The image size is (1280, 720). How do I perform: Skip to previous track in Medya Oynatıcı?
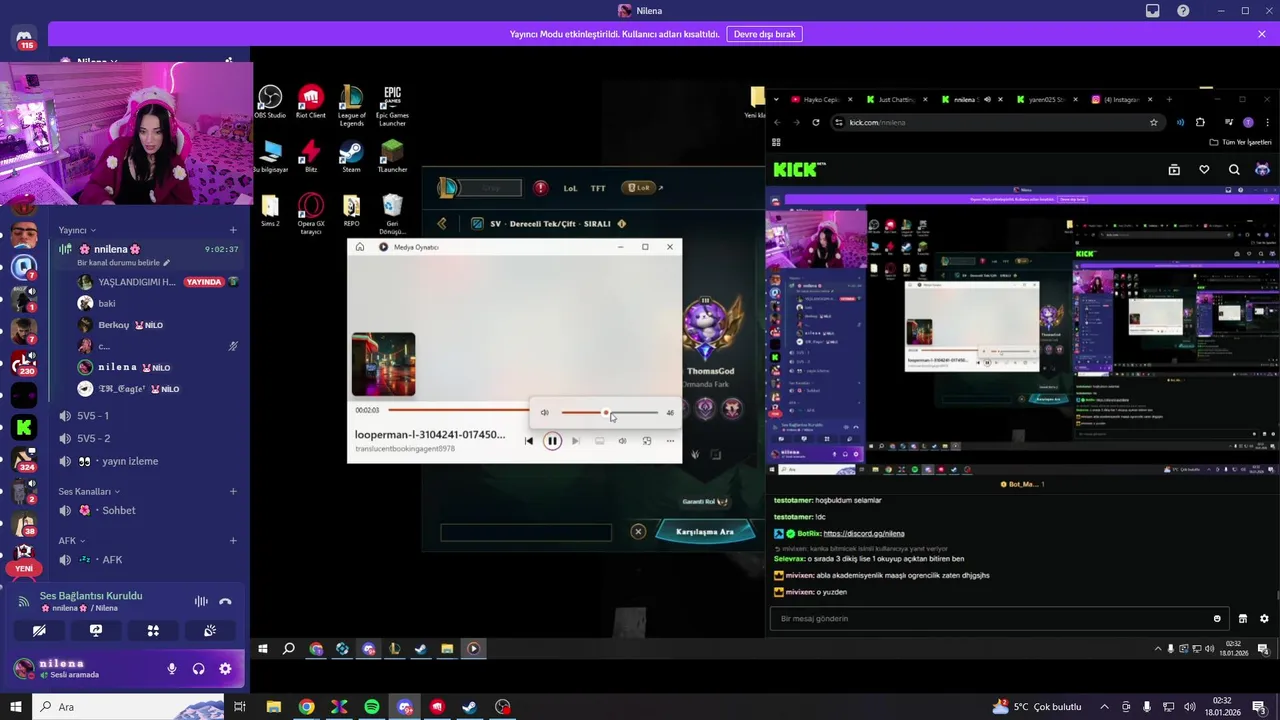[529, 441]
